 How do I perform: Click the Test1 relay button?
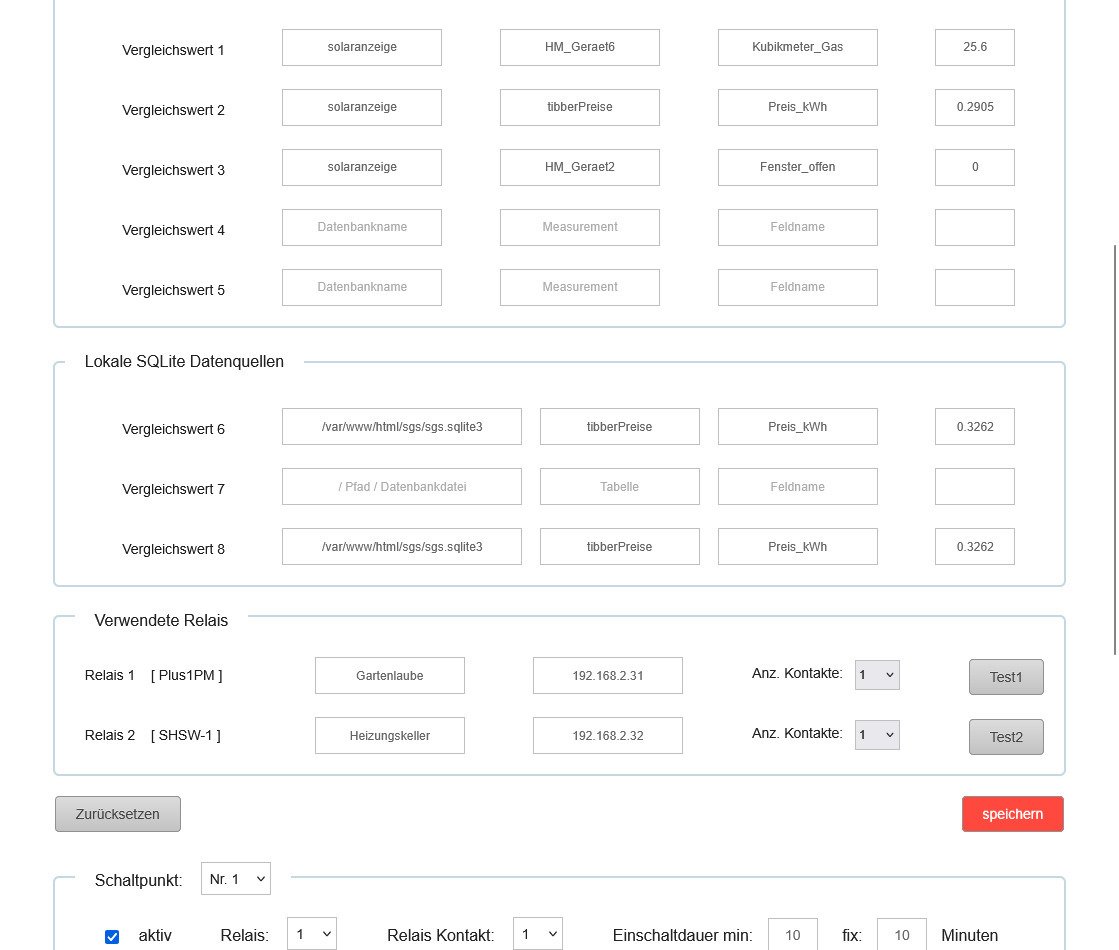tap(1005, 677)
